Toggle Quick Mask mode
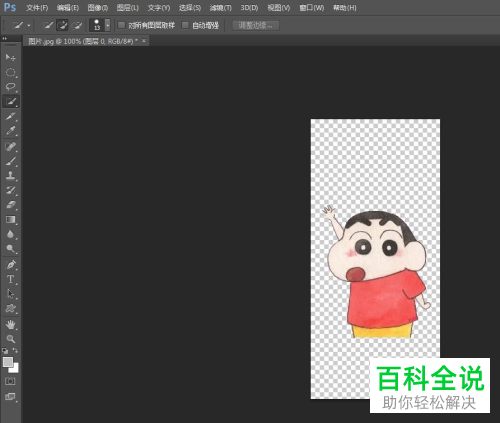Viewport: 500px width, 423px height. [10, 381]
